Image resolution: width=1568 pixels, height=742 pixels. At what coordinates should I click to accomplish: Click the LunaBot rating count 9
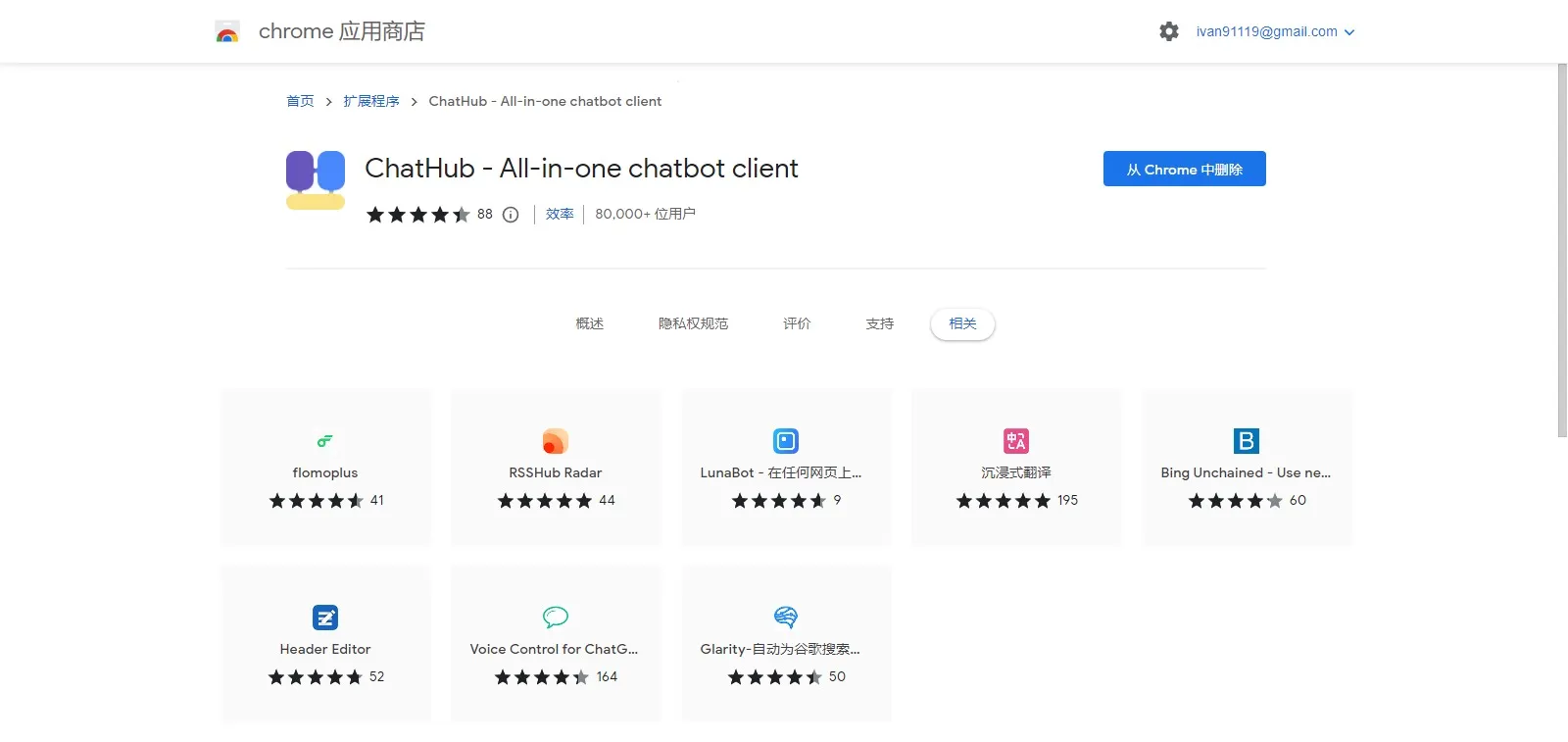(x=837, y=500)
